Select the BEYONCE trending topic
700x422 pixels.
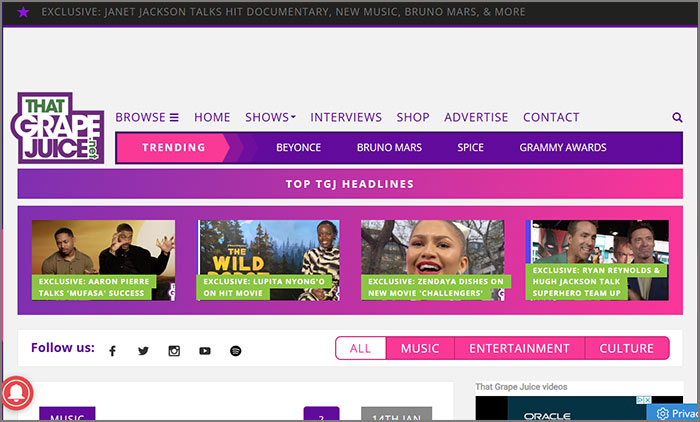(299, 147)
